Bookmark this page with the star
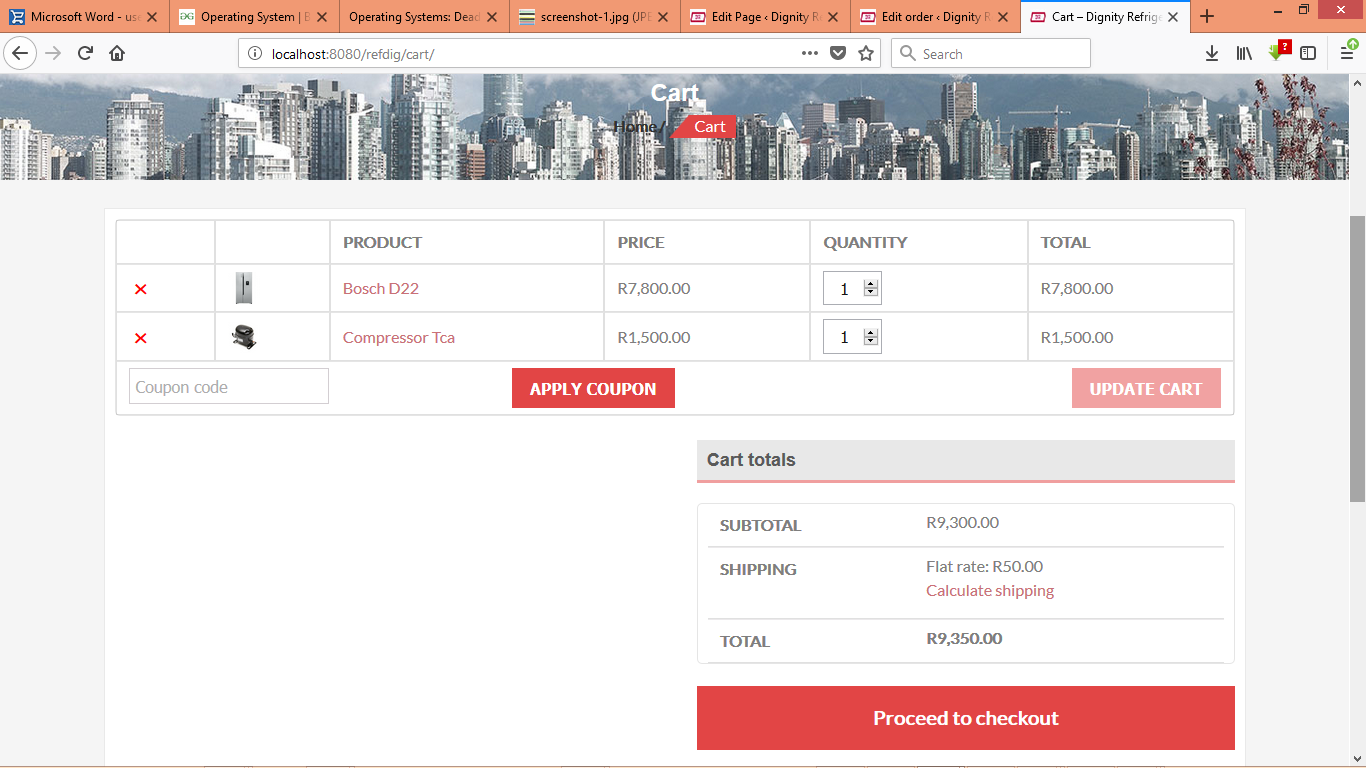This screenshot has height=768, width=1366. (866, 53)
